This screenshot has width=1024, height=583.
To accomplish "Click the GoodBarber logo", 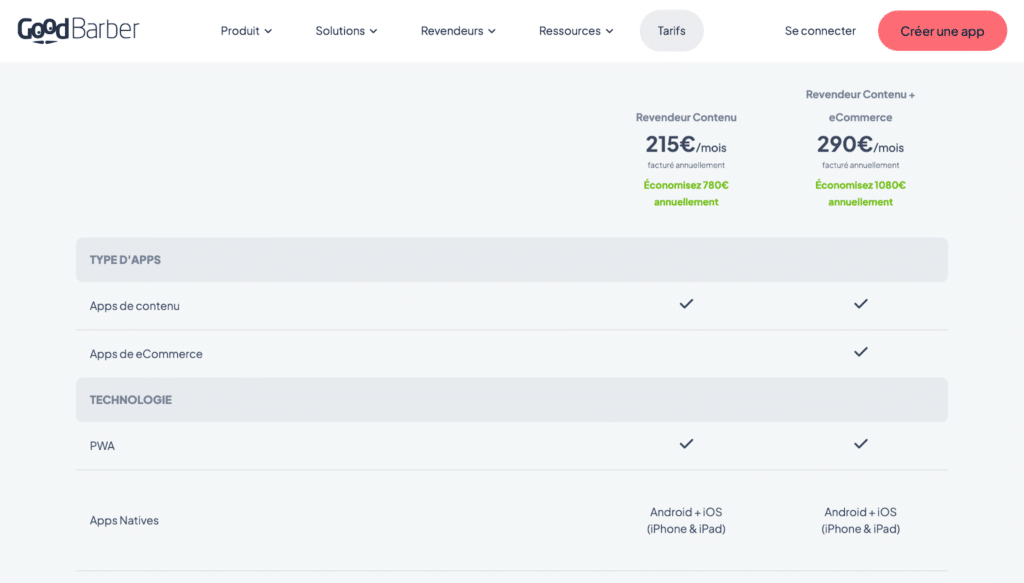I will click(x=78, y=30).
